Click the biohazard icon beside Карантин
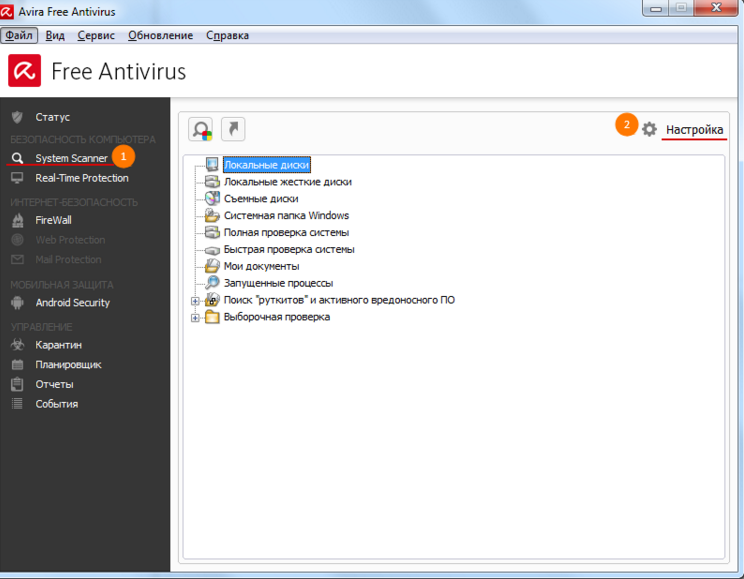Viewport: 744px width, 579px height. click(18, 345)
